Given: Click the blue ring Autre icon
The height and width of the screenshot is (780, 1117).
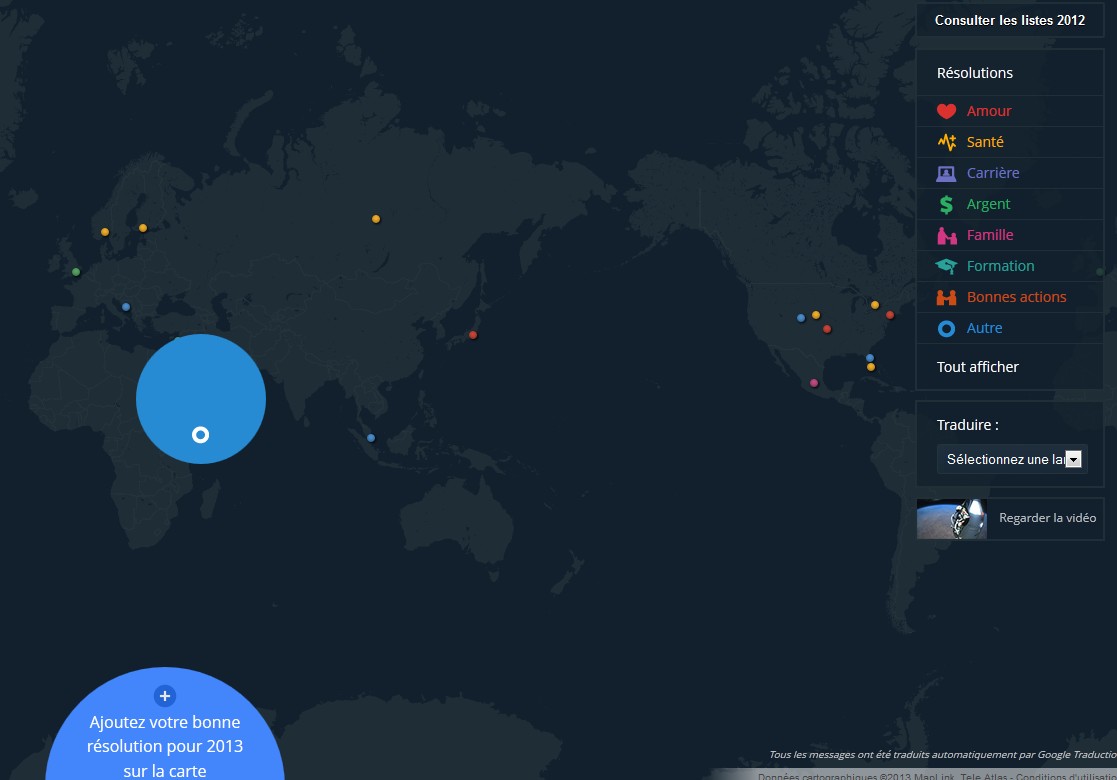Looking at the screenshot, I should pos(946,328).
